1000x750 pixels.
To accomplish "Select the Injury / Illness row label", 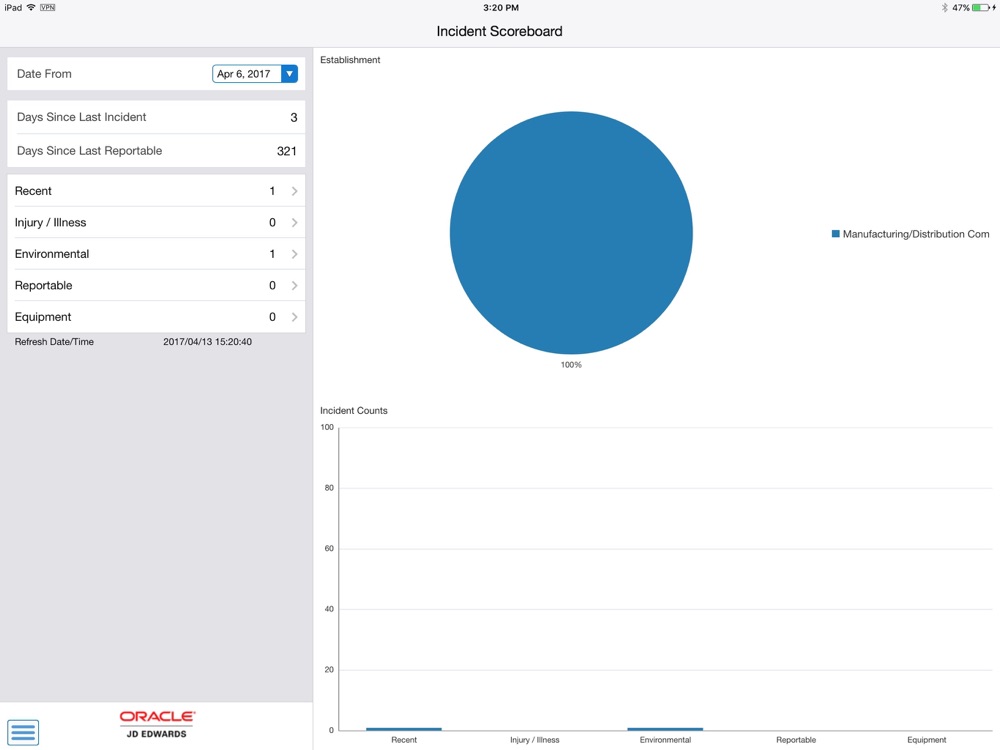I will pyautogui.click(x=50, y=223).
